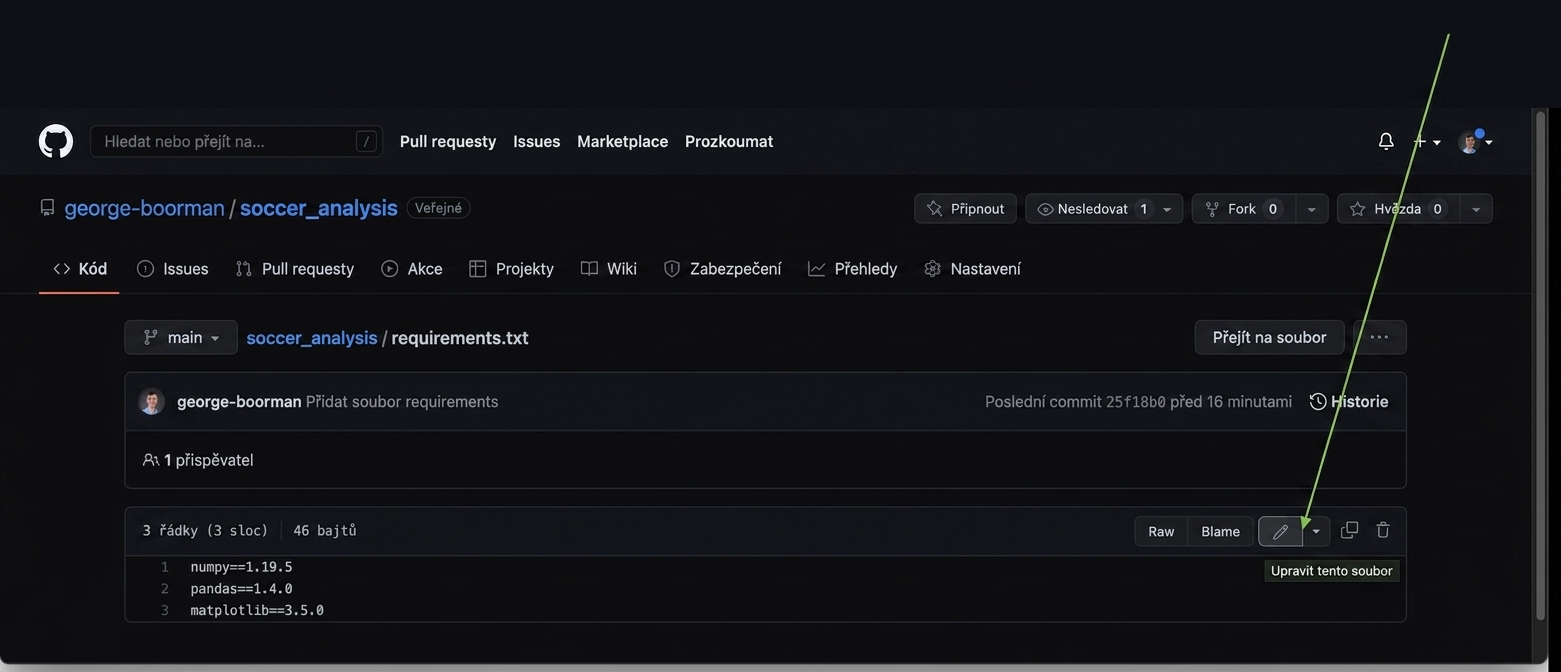Click Pull requesty in top navigation
Viewport: 1561px width, 672px height.
coord(448,141)
